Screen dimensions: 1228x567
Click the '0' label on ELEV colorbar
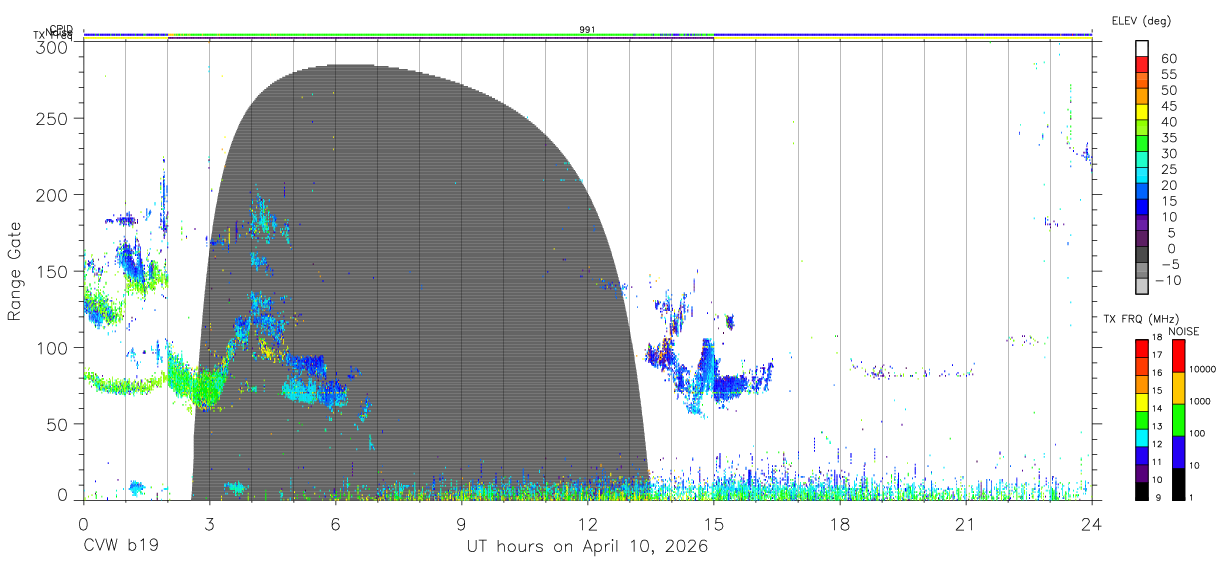click(x=1172, y=248)
